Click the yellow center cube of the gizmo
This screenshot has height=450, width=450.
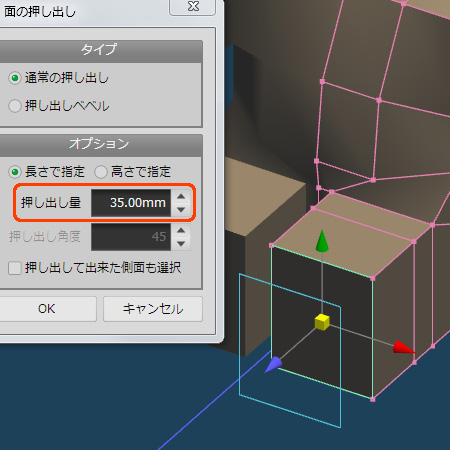tap(322, 322)
